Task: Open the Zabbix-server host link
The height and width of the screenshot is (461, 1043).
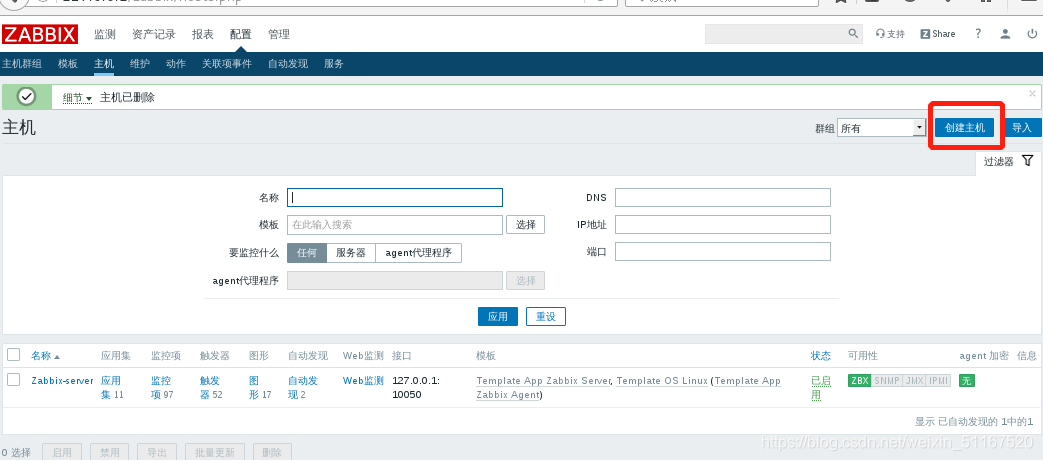Action: click(63, 381)
